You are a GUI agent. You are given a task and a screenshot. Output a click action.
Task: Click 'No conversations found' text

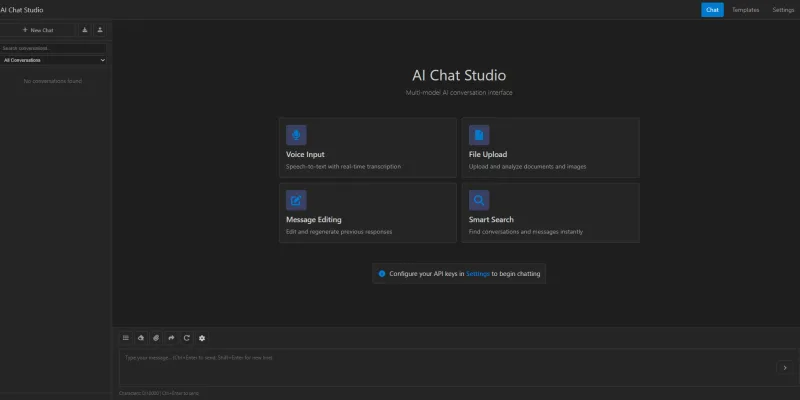[53, 81]
